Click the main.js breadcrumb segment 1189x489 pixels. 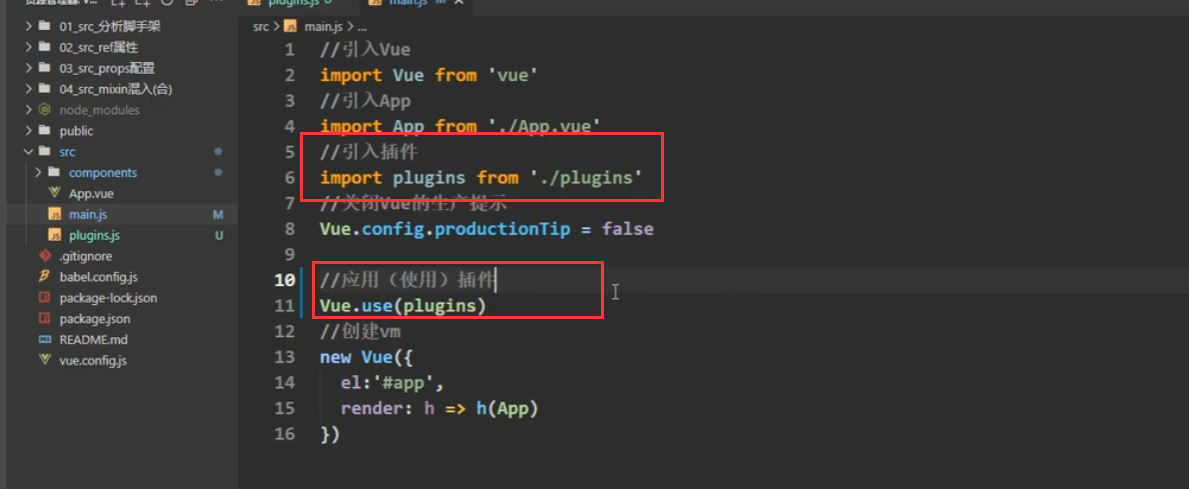pos(323,27)
